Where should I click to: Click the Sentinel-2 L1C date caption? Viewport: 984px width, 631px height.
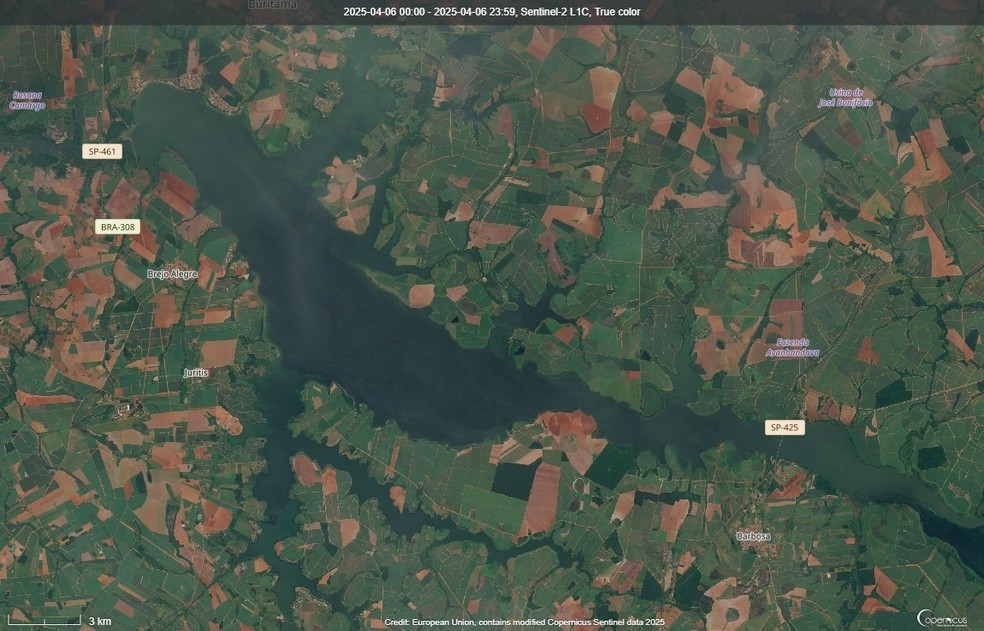[x=492, y=12]
